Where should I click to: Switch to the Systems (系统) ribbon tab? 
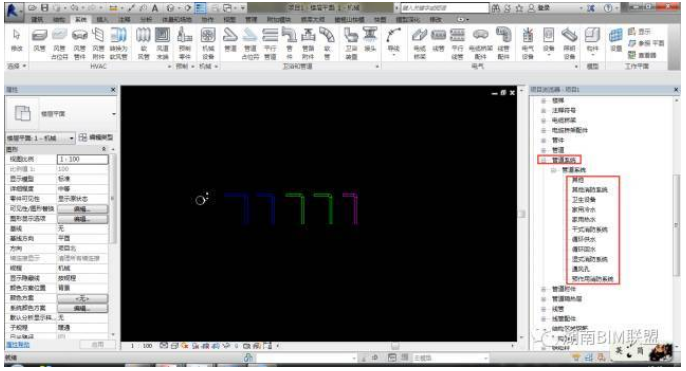tap(81, 20)
